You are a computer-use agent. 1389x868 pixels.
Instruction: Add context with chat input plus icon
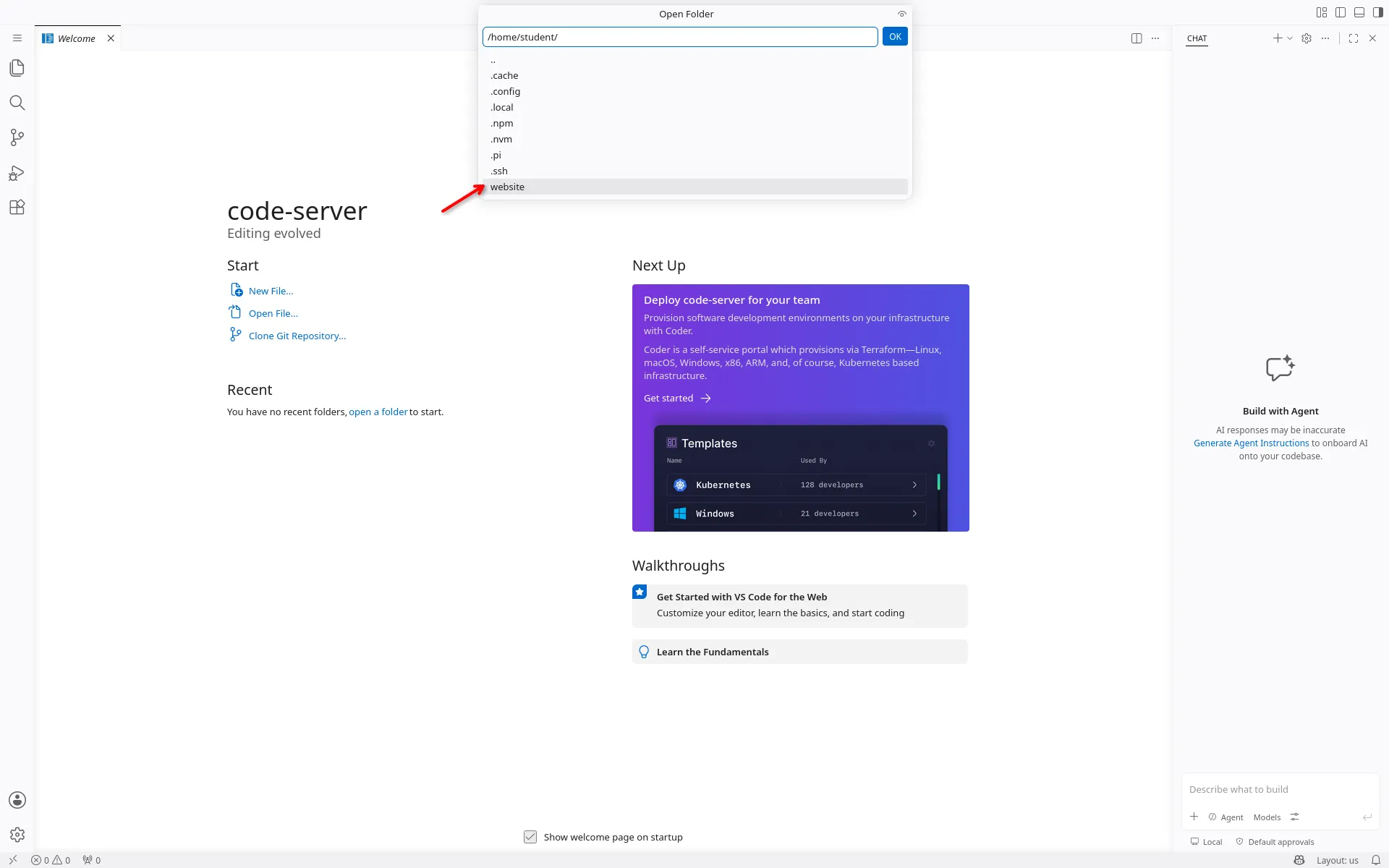pyautogui.click(x=1194, y=817)
